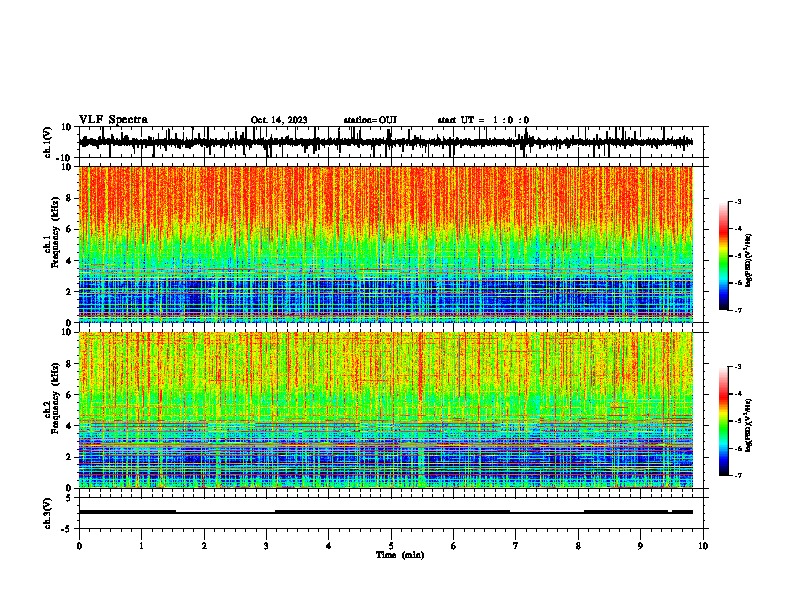Click the "6" kHz tick on ch.1 frequency axis

(x=70, y=229)
